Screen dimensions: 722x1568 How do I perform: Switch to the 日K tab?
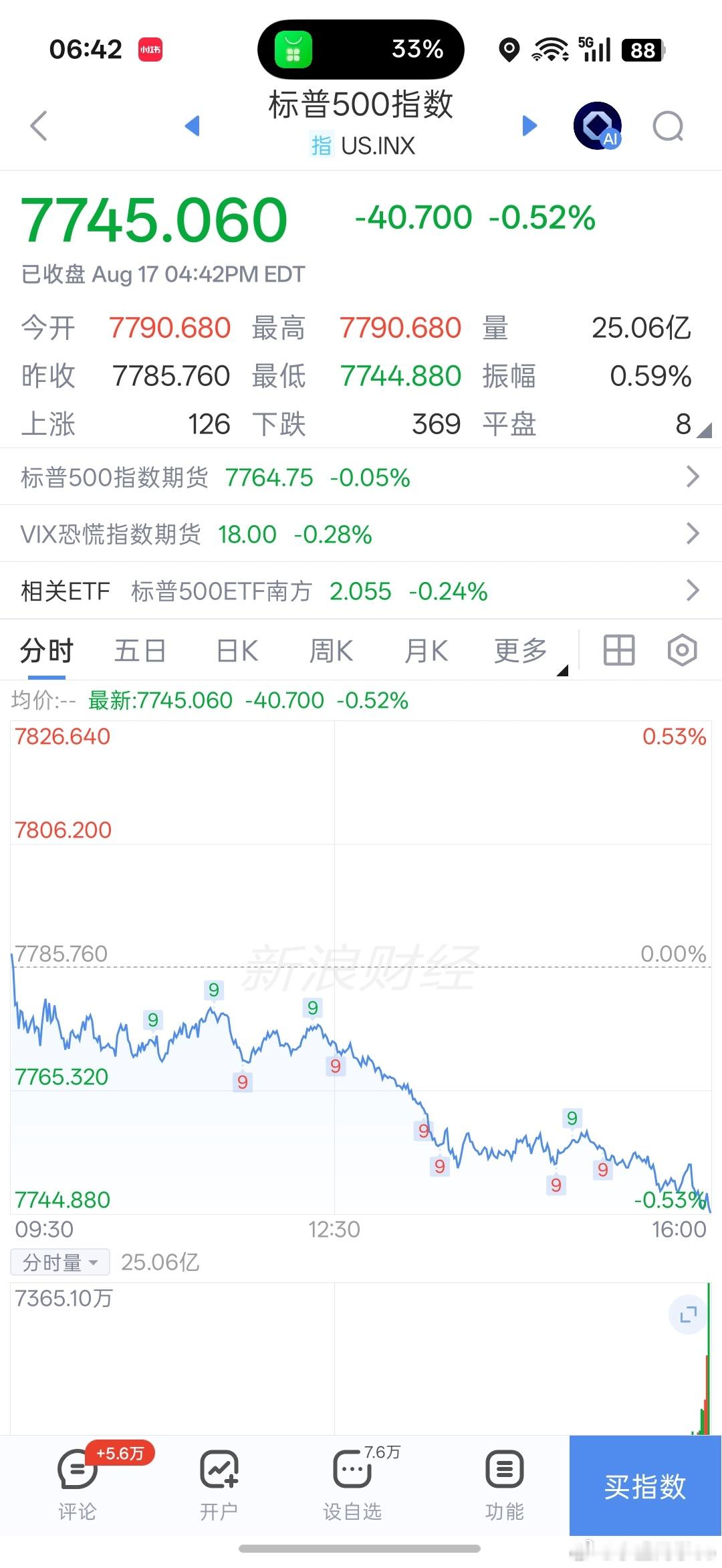tap(237, 651)
